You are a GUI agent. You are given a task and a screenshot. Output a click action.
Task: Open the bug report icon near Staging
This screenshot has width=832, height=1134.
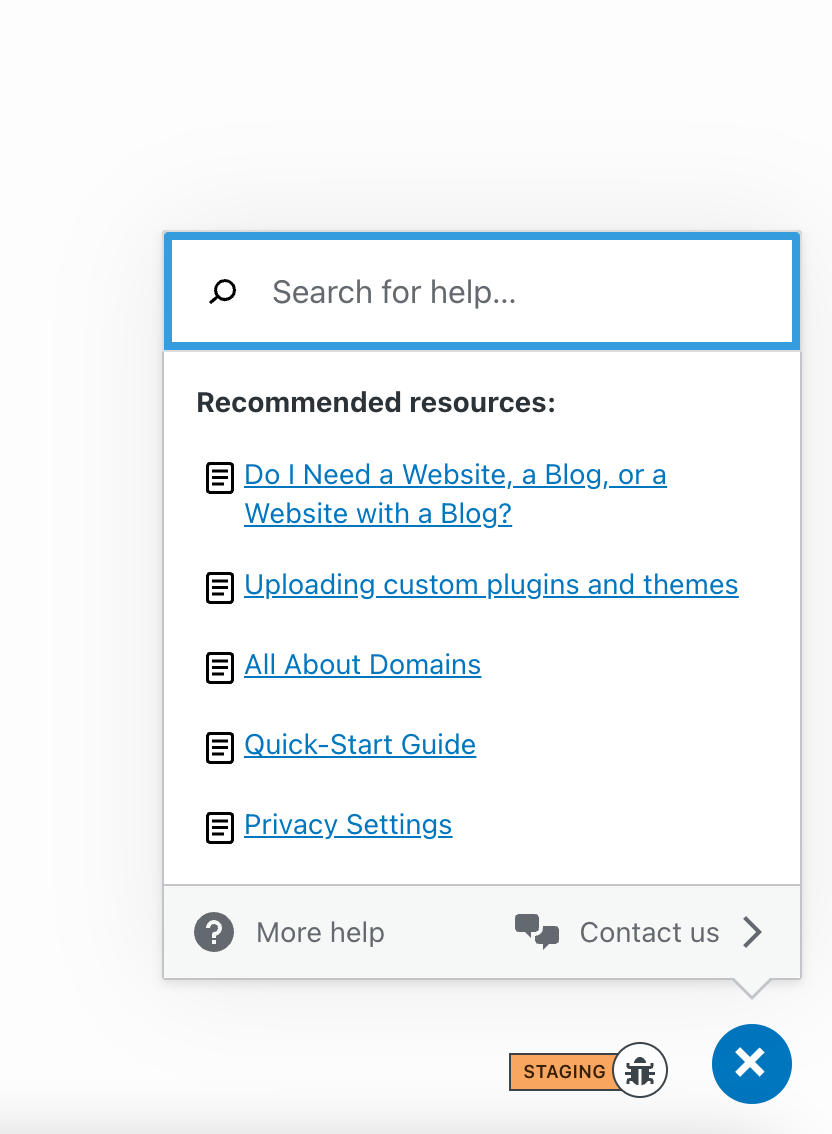coord(640,1071)
